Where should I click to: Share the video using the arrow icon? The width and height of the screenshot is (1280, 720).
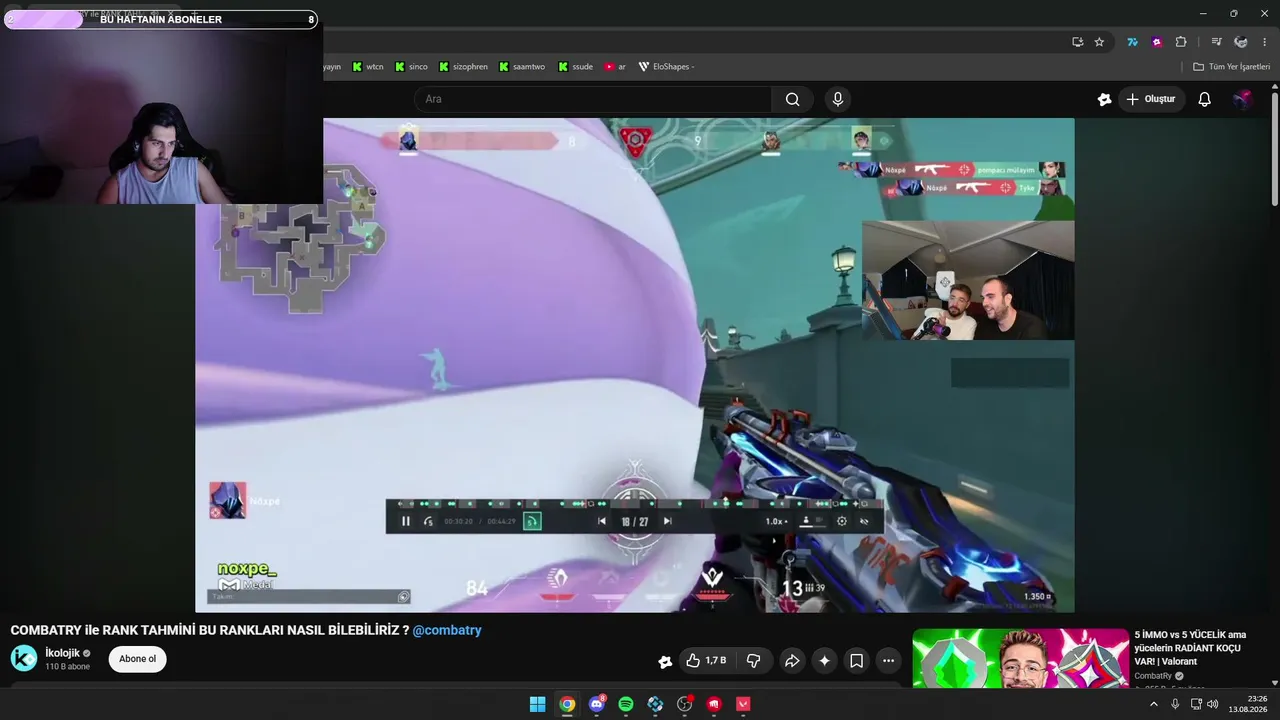(x=792, y=660)
